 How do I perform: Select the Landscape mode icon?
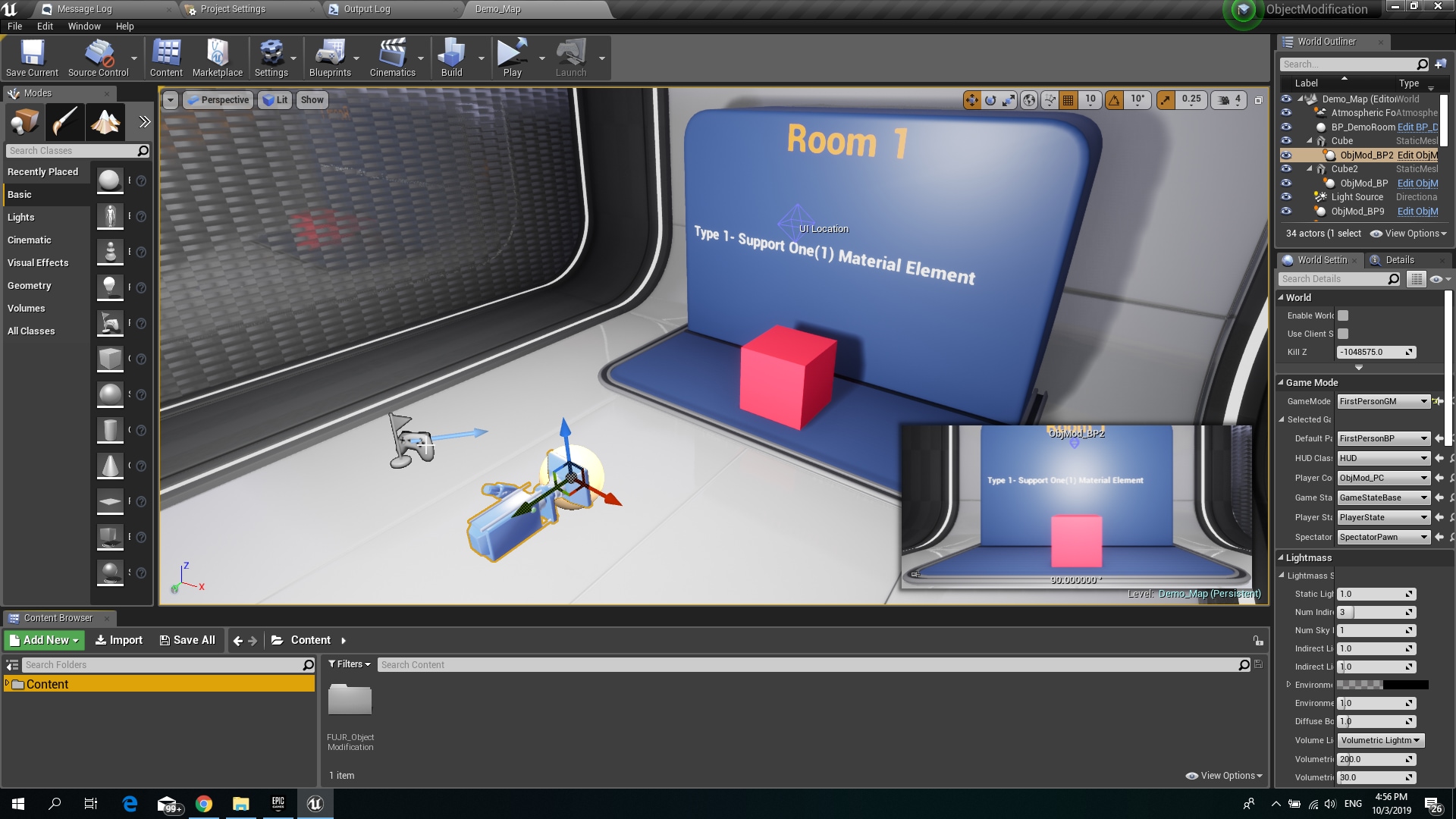click(105, 121)
